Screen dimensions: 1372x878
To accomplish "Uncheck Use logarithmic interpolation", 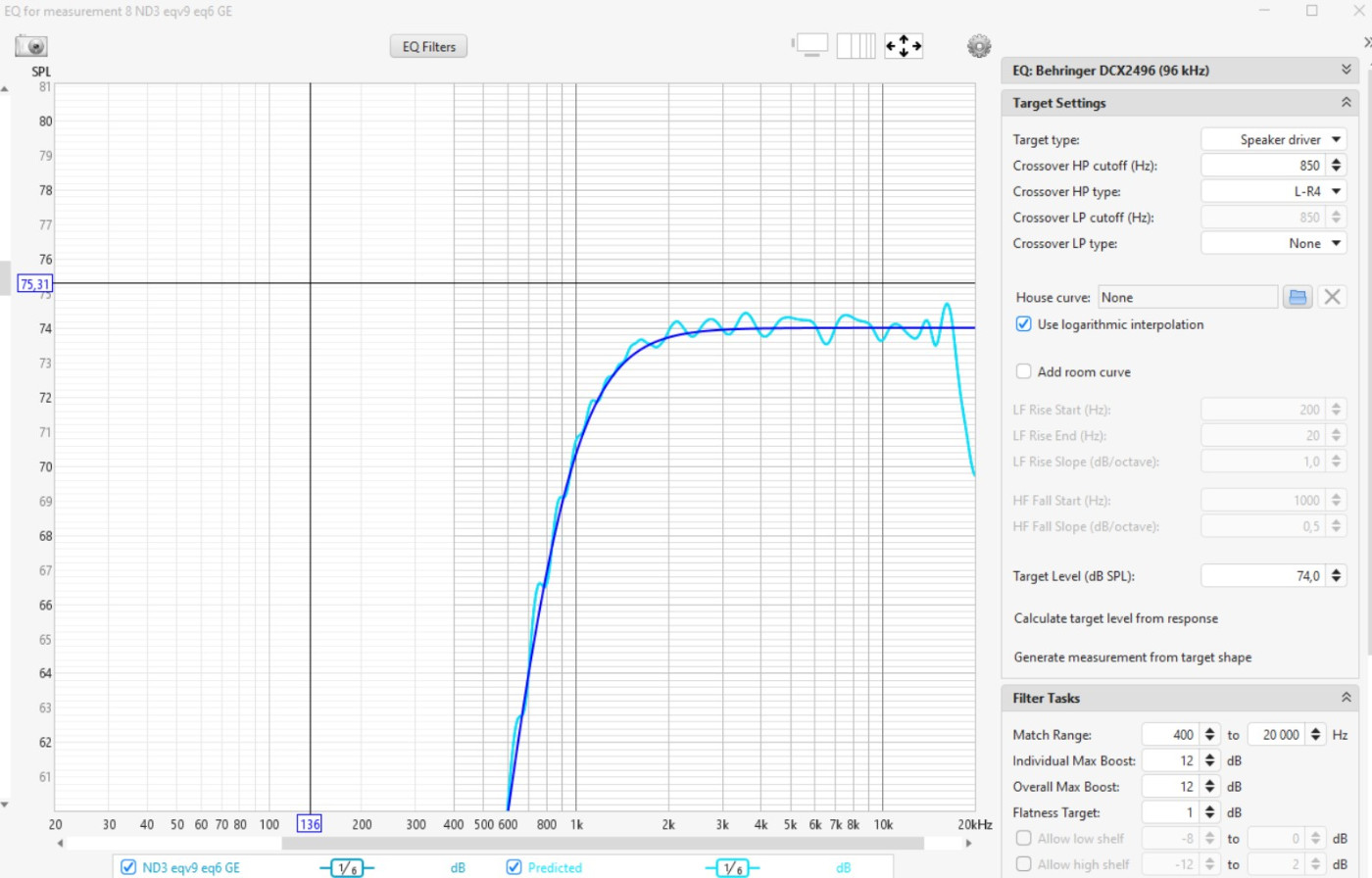I will [x=1024, y=324].
